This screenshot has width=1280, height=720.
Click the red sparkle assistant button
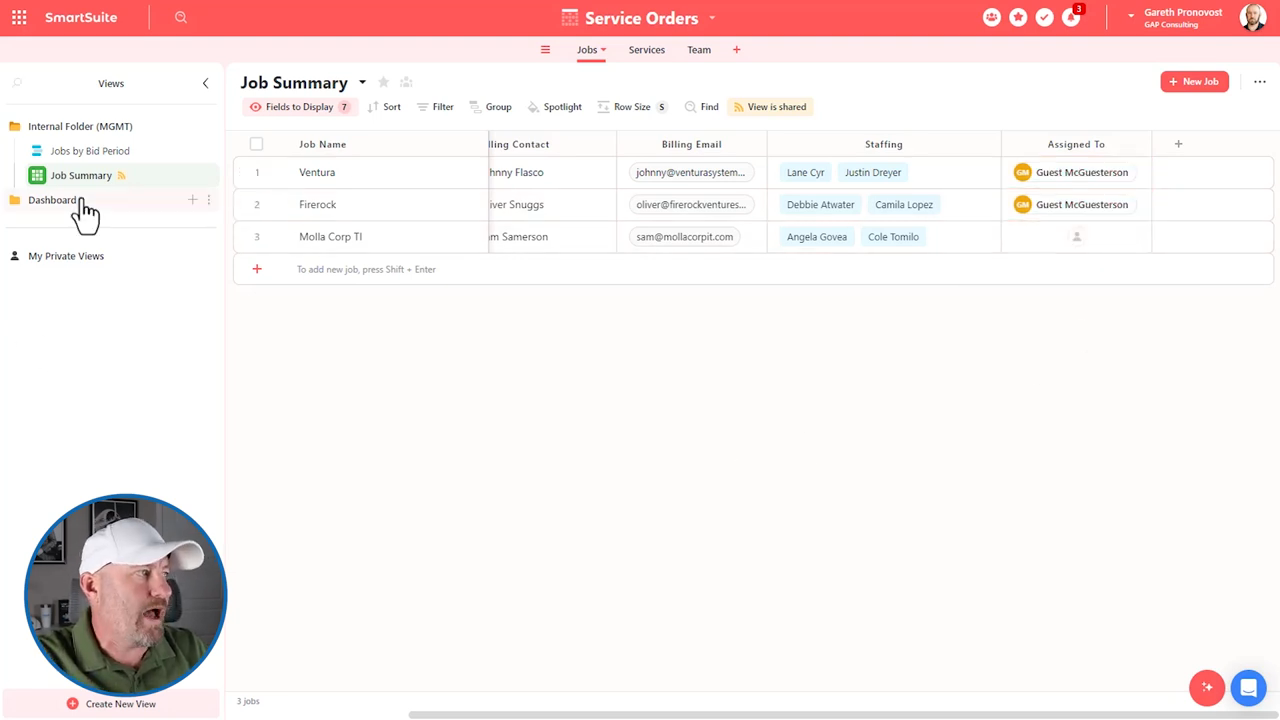tap(1207, 688)
